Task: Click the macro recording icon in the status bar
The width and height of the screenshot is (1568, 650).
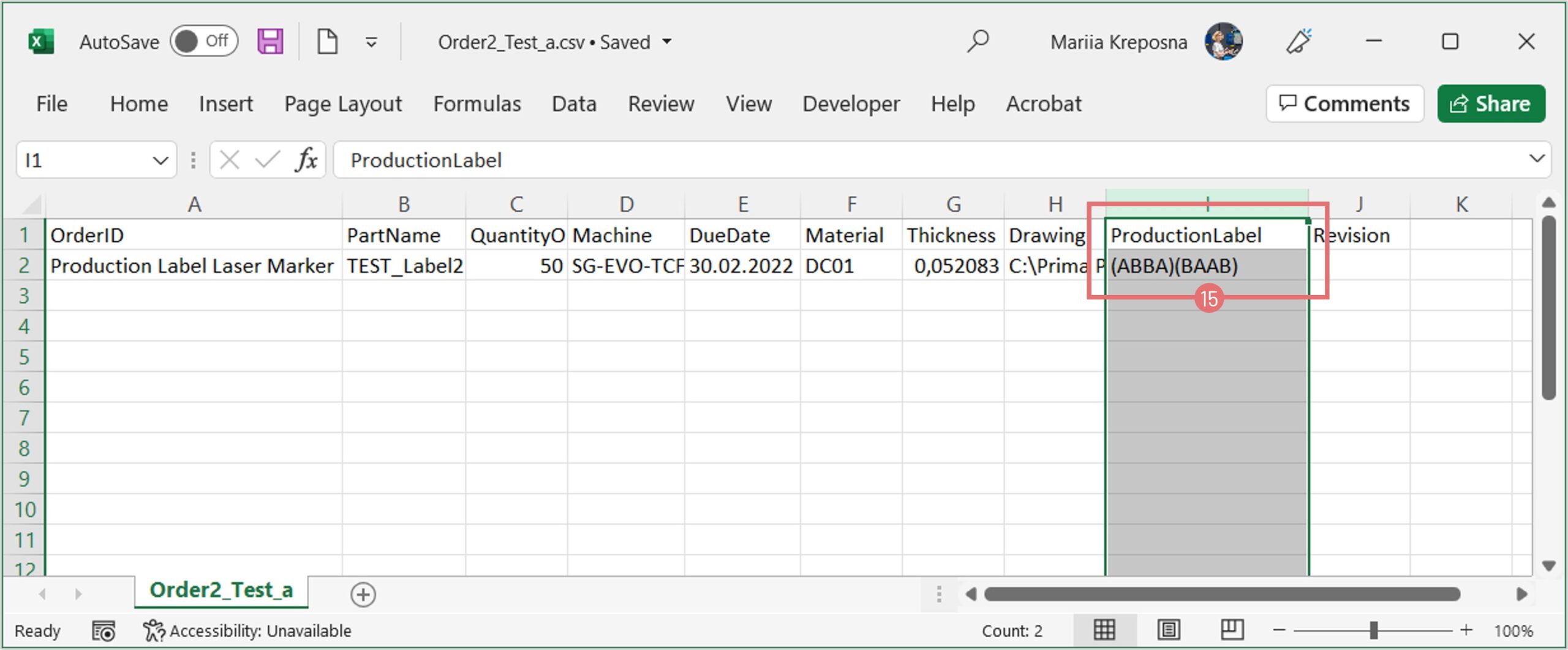Action: coord(104,630)
